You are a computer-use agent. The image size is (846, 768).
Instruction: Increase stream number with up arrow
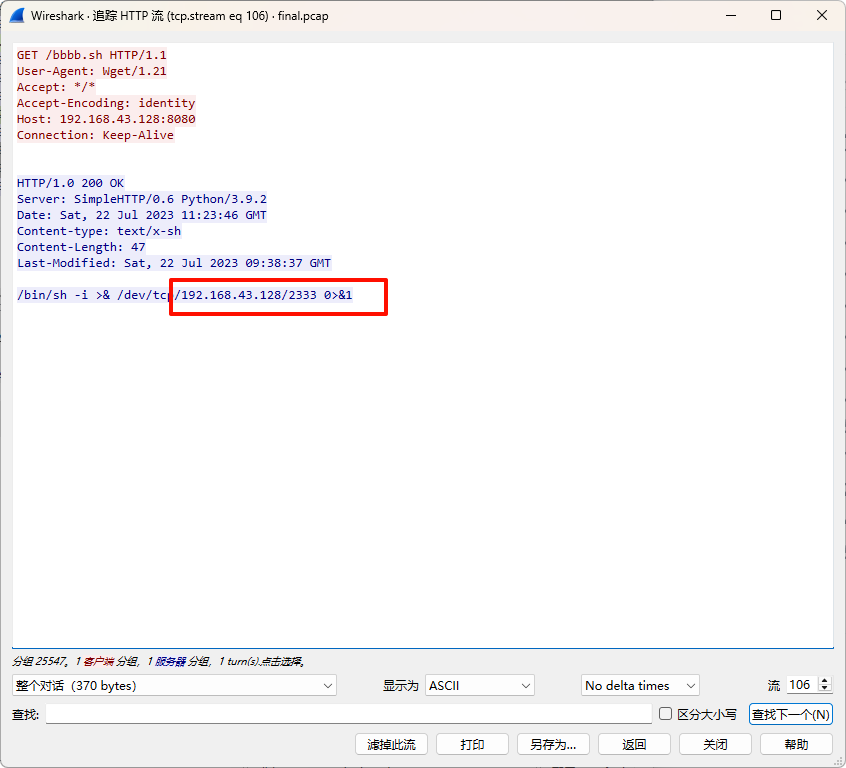[824, 681]
